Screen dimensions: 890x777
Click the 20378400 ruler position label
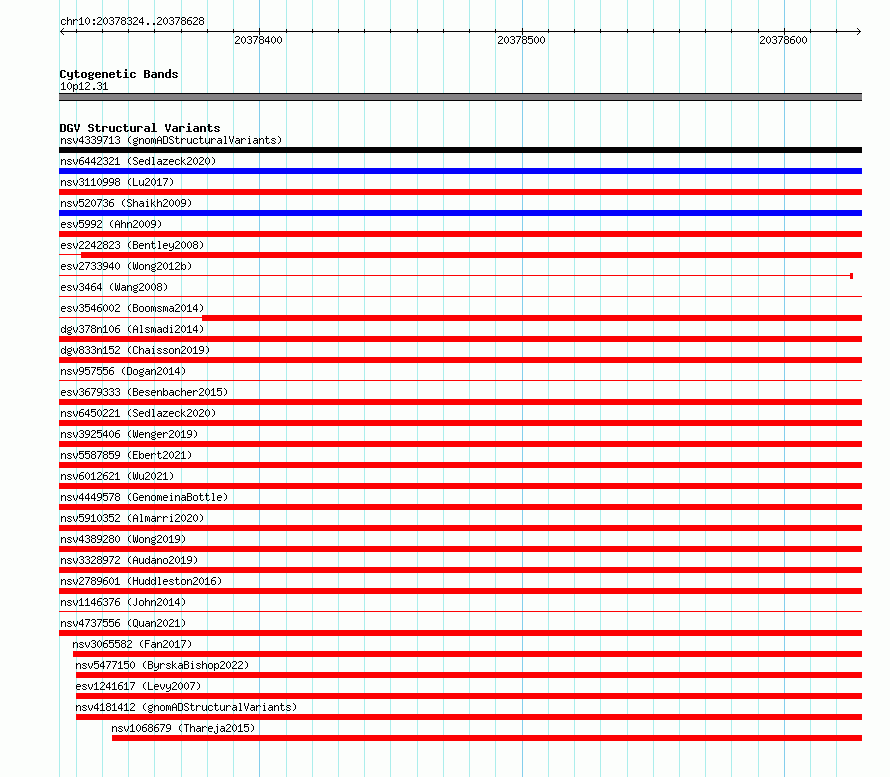[258, 40]
